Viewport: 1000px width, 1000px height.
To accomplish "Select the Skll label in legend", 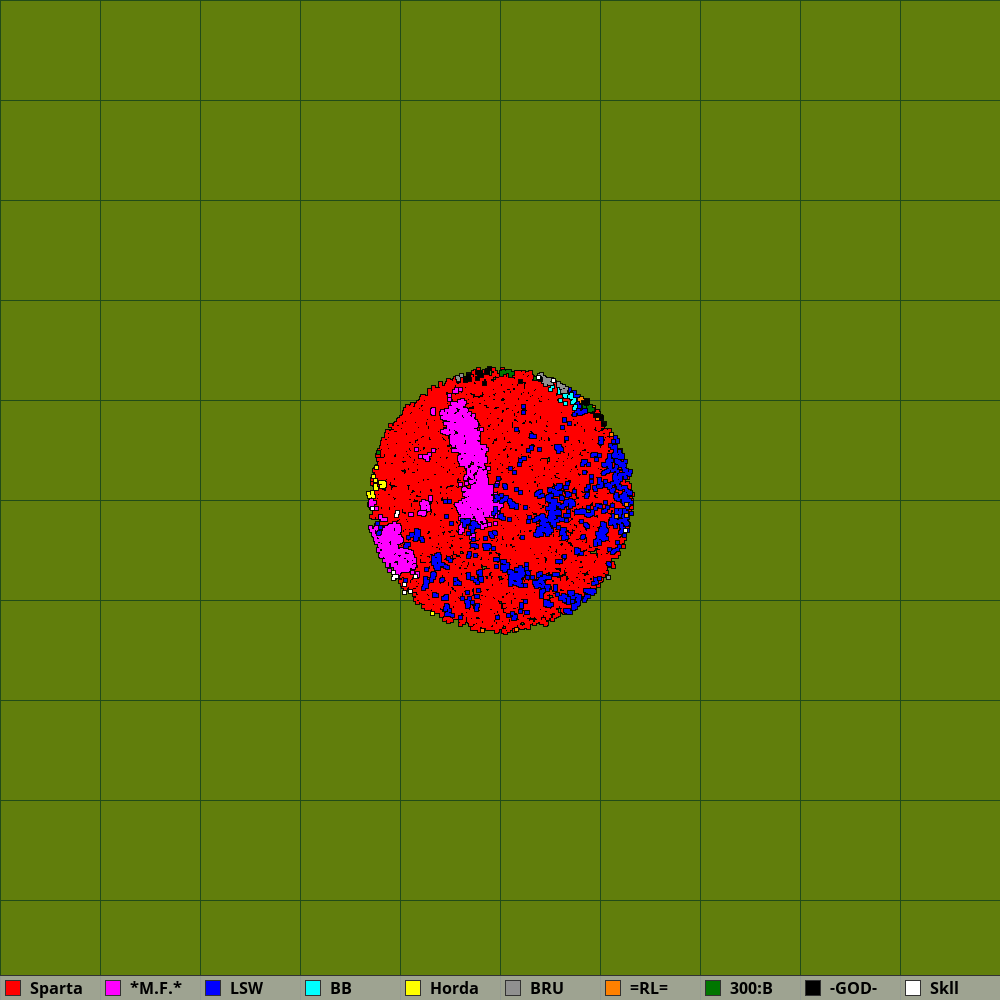I will click(944, 989).
